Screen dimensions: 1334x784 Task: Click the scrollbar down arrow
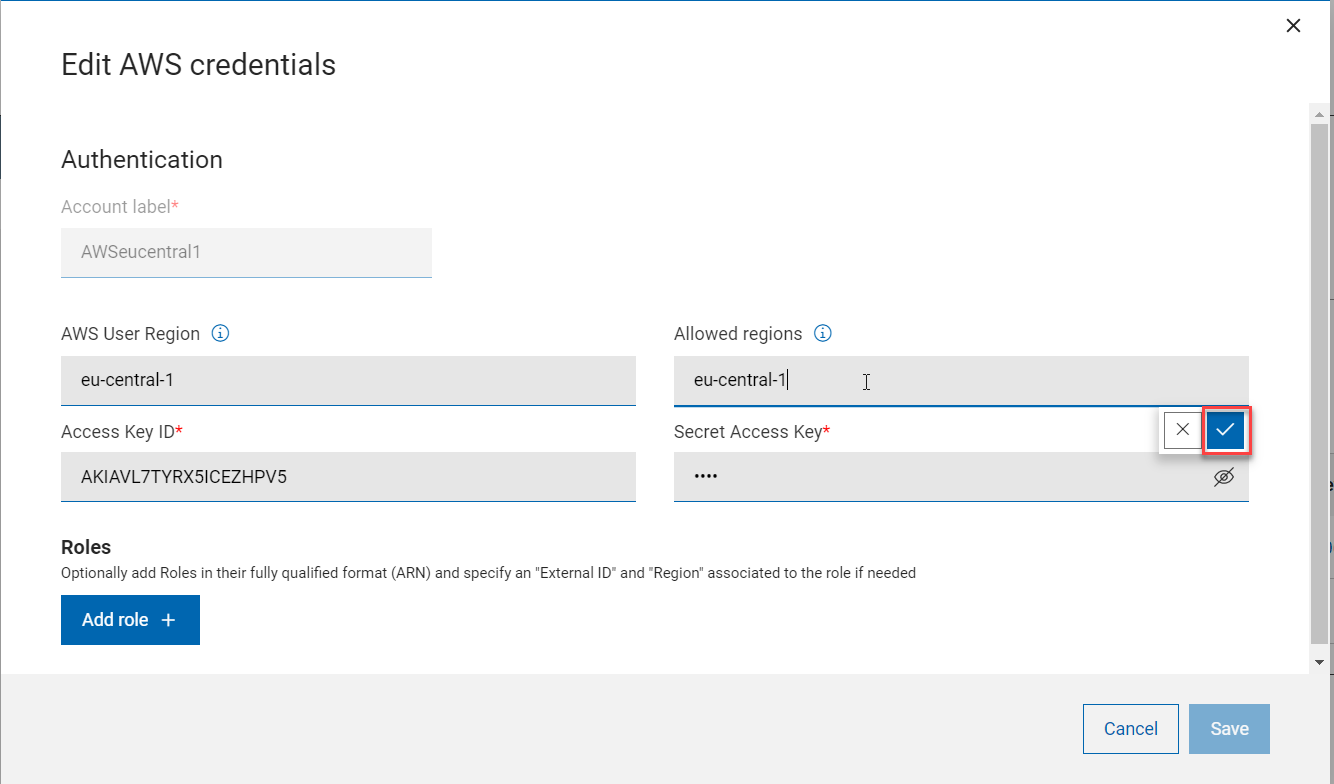coord(1320,662)
